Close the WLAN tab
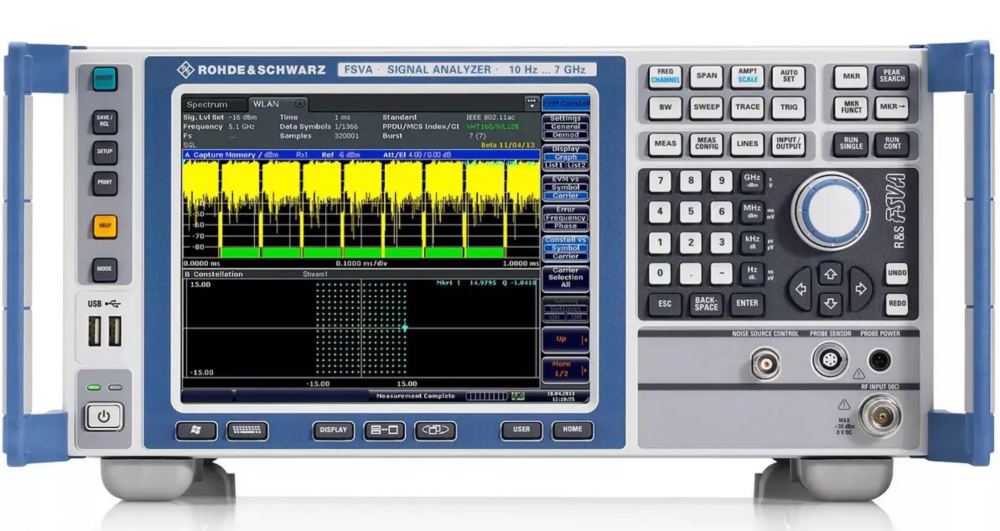 300,104
